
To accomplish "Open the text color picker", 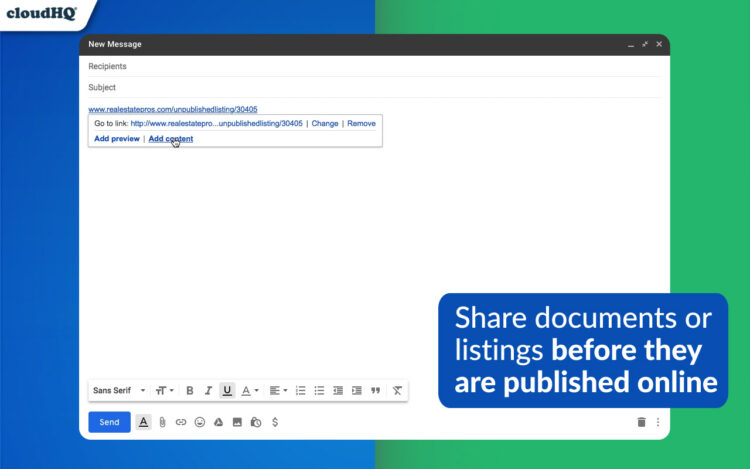I will click(249, 391).
